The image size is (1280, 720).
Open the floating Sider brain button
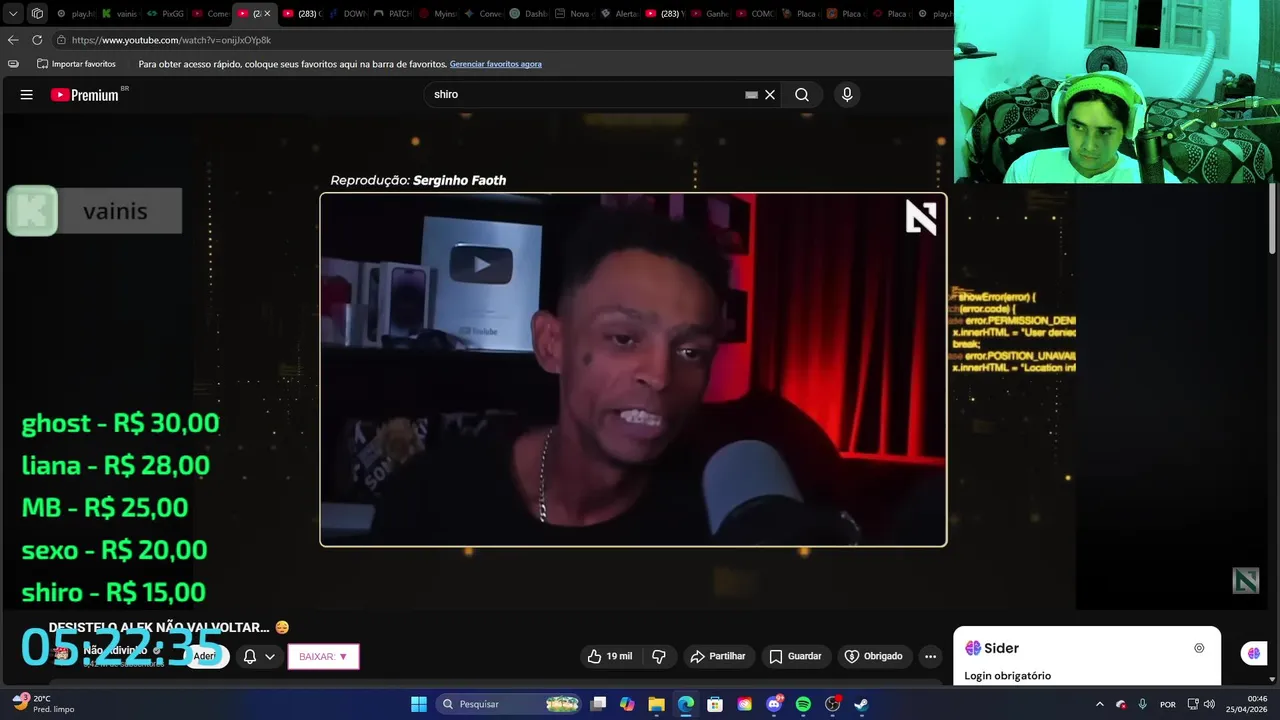(x=1254, y=653)
